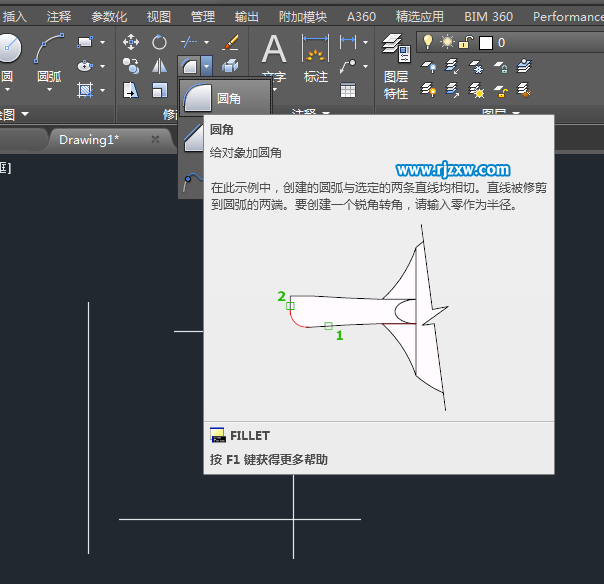The width and height of the screenshot is (604, 584).
Task: Toggle layer freeze sun icon
Action: (446, 42)
